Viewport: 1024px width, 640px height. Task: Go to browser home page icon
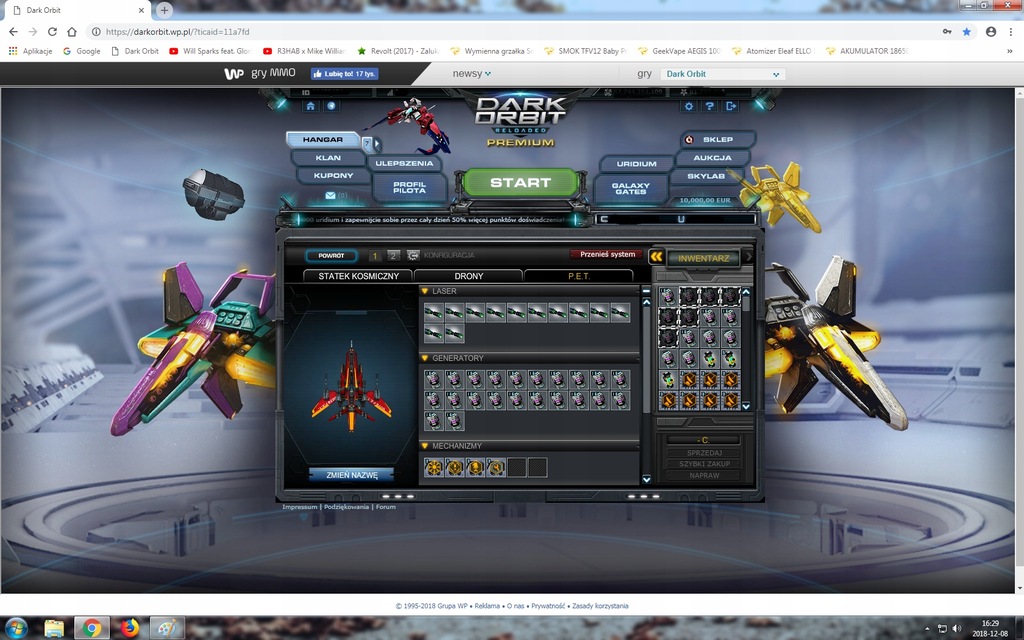click(x=72, y=31)
